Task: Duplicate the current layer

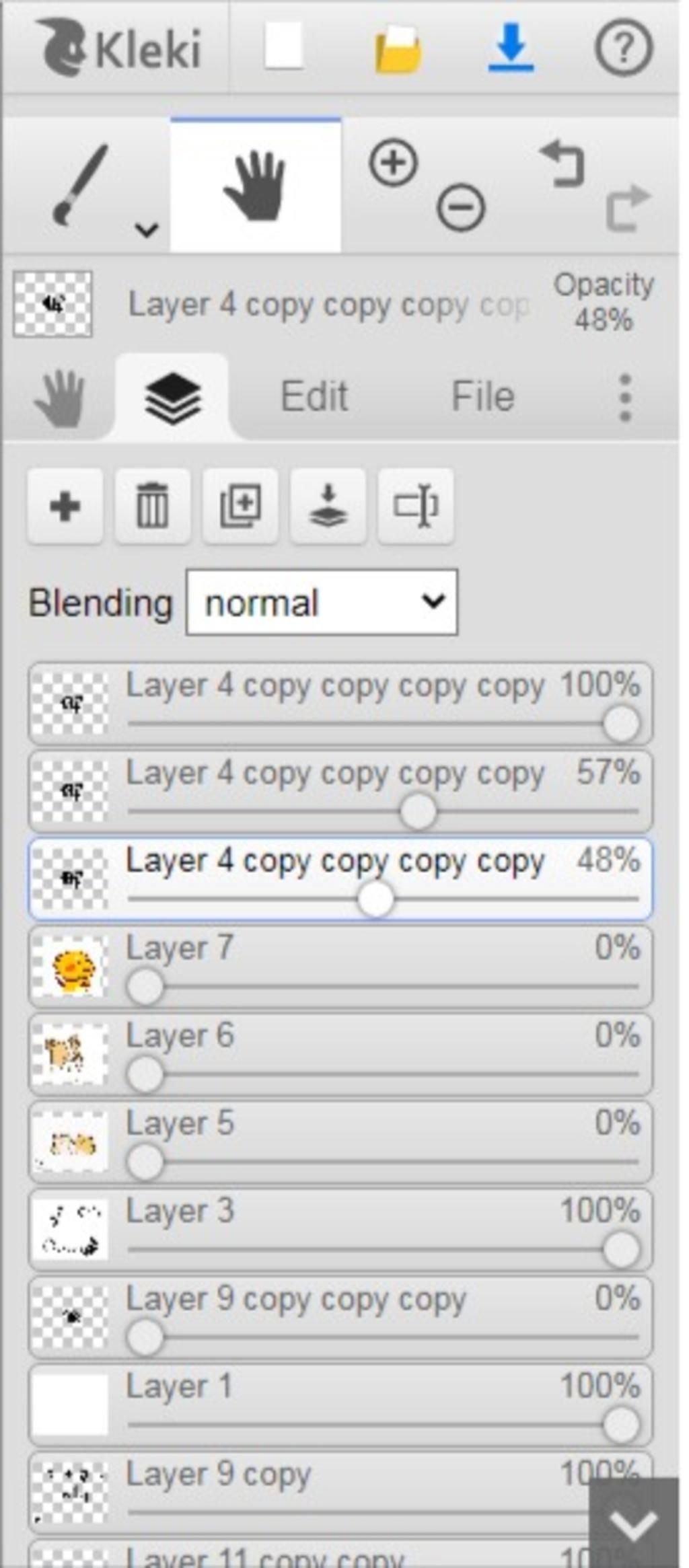Action: coord(240,506)
